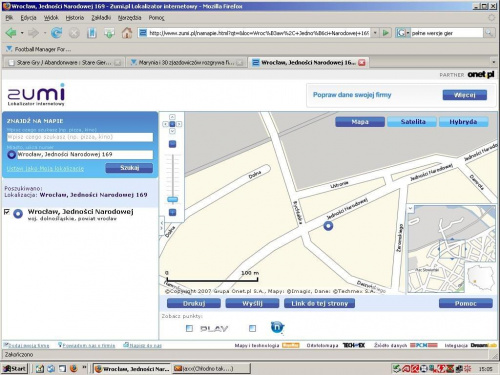This screenshot has height=375, width=500.
Task: Click the city and street address field
Action: pos(85,154)
